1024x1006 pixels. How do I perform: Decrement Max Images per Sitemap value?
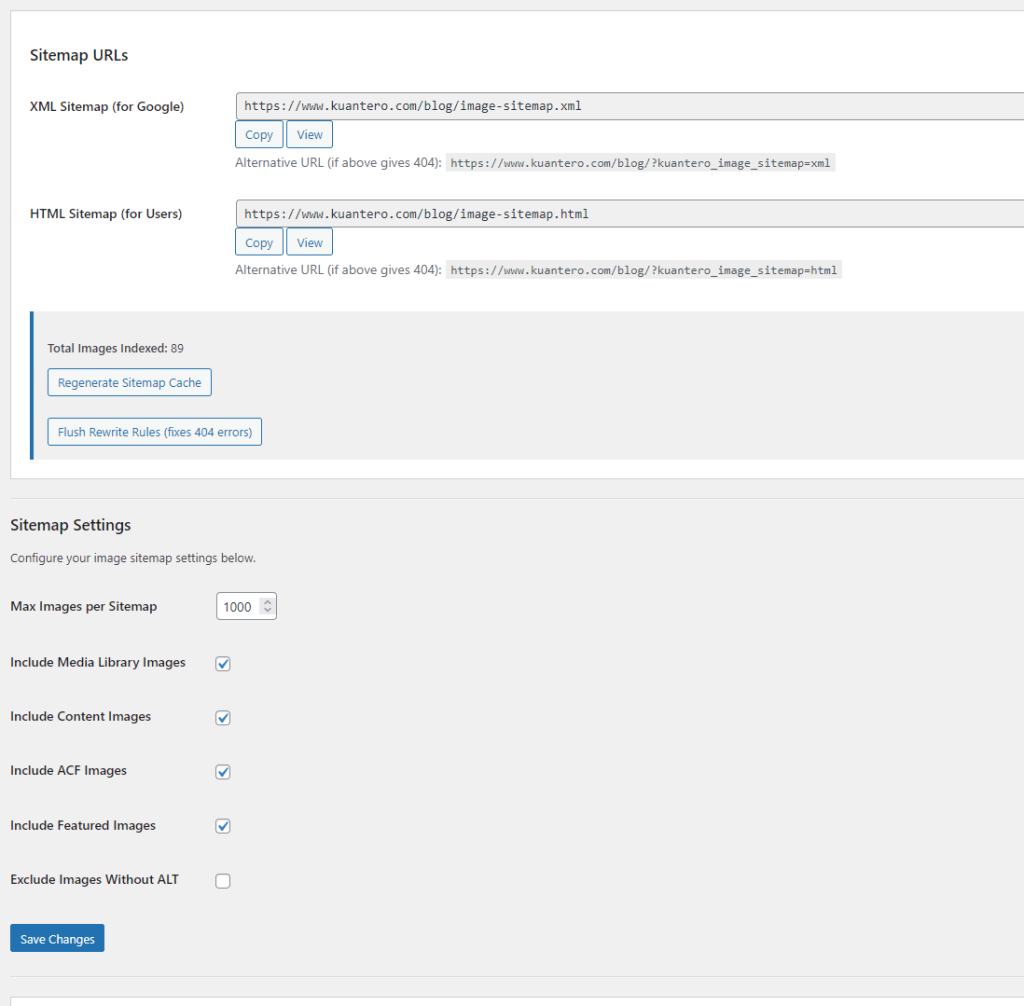click(x=268, y=610)
